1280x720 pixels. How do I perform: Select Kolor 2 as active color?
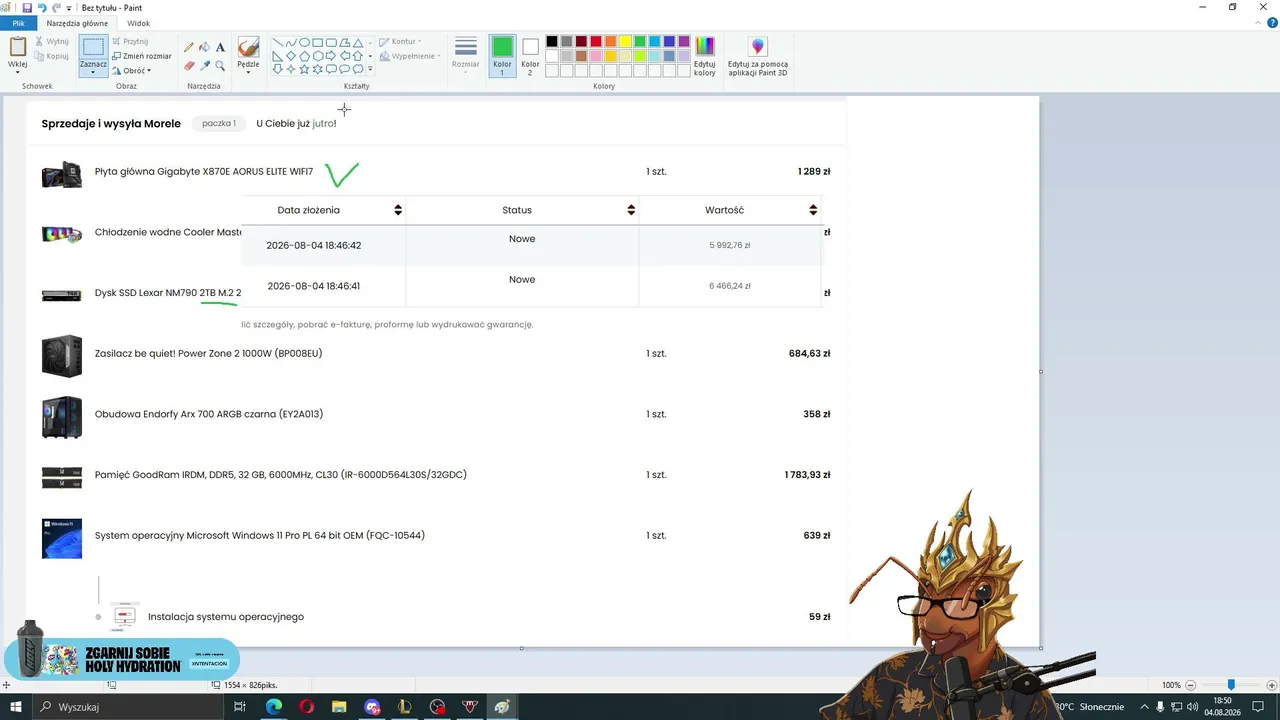click(530, 56)
